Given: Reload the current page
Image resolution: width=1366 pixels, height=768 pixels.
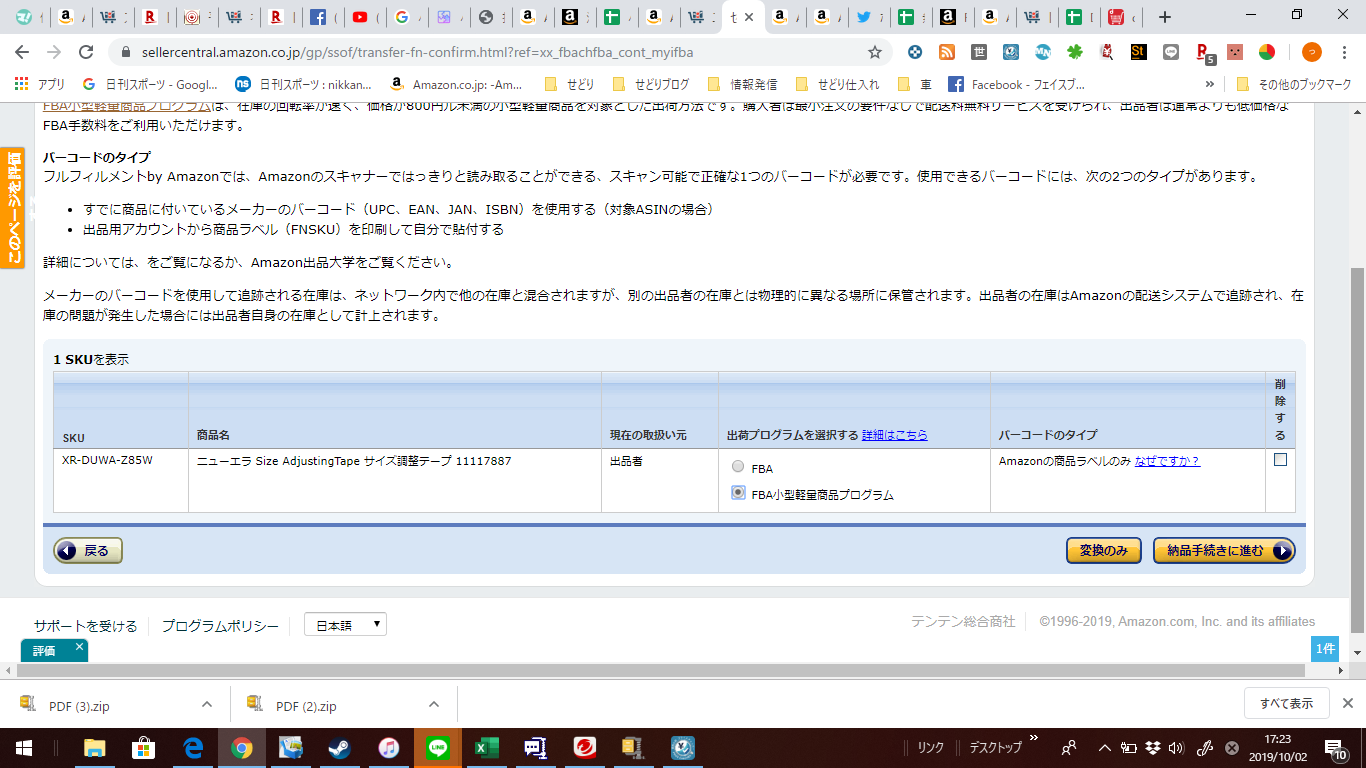Looking at the screenshot, I should click(x=87, y=52).
